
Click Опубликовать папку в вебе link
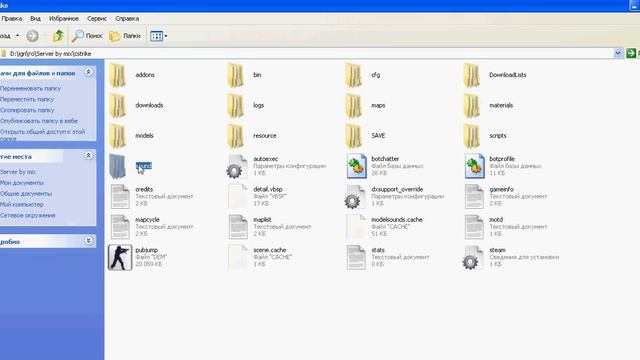(39, 121)
